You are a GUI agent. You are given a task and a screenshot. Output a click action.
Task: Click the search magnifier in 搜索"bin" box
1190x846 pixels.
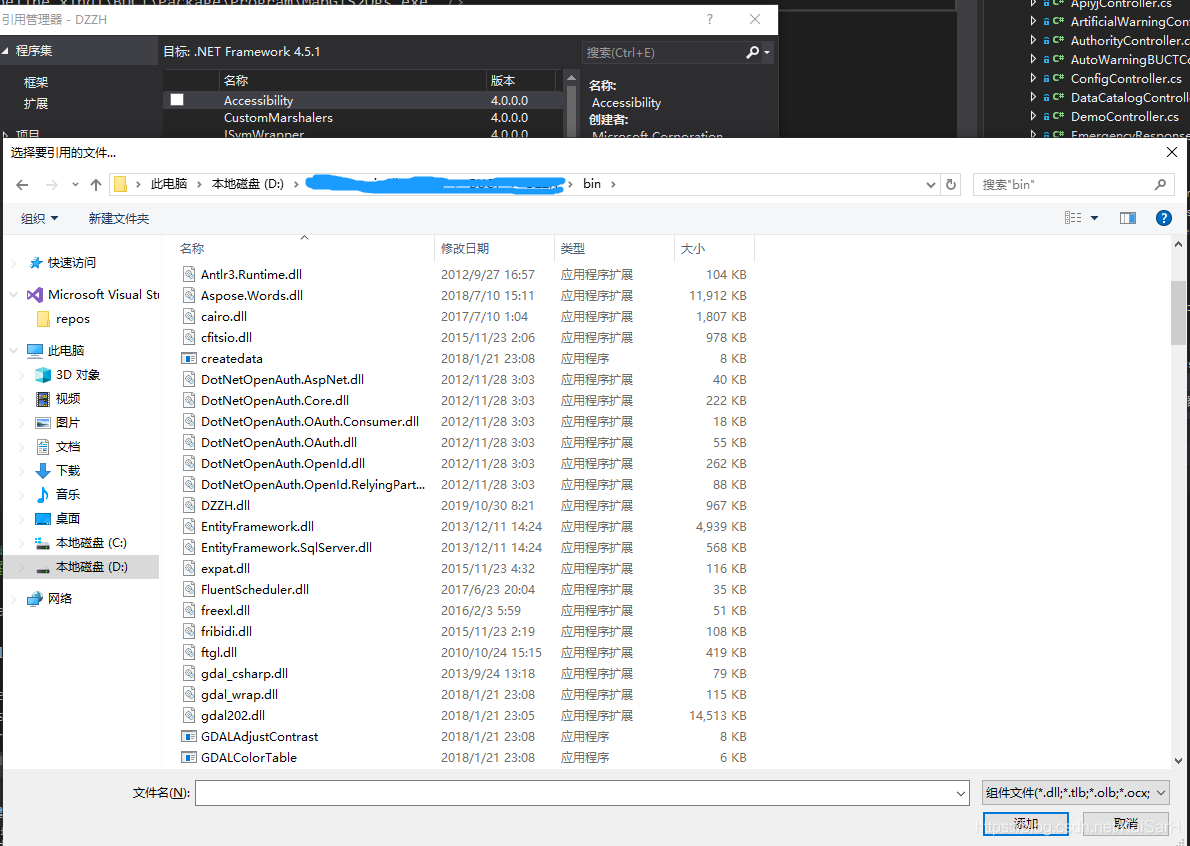click(x=1160, y=184)
